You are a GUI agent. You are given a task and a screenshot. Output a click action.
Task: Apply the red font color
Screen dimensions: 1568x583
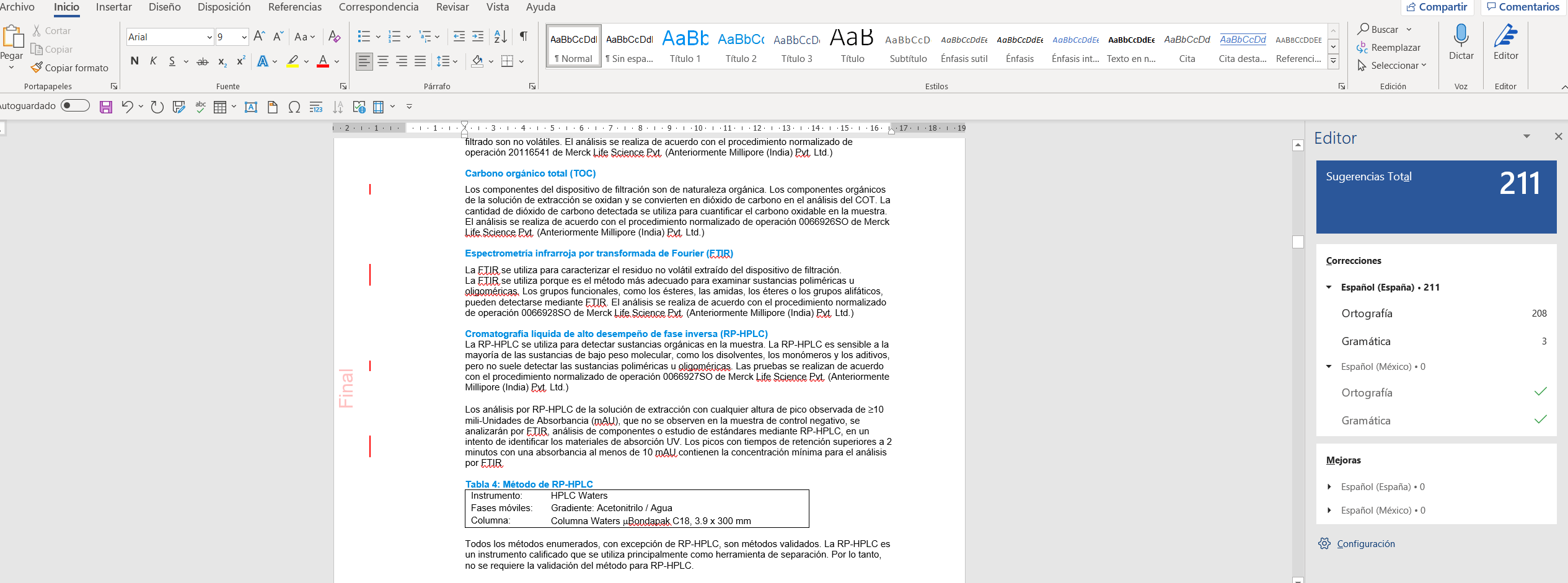click(323, 61)
